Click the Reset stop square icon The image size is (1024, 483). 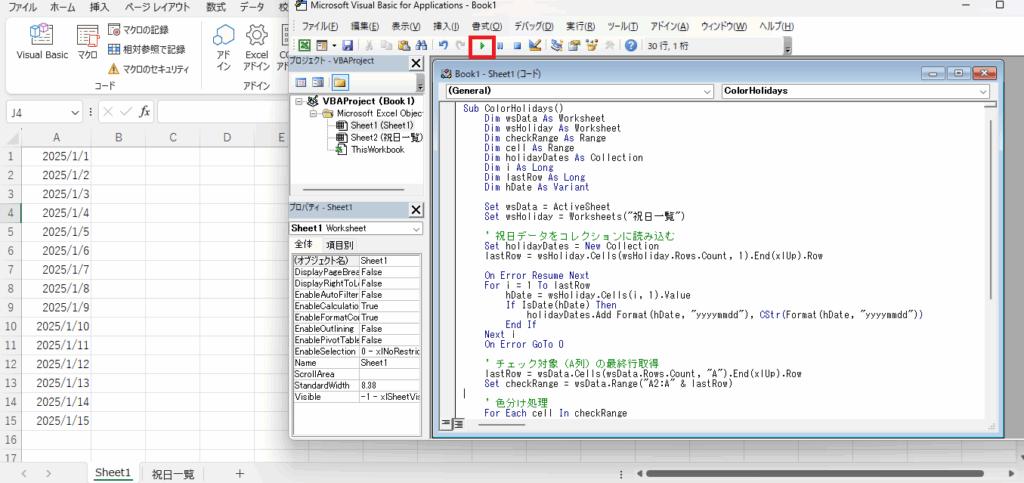point(517,46)
